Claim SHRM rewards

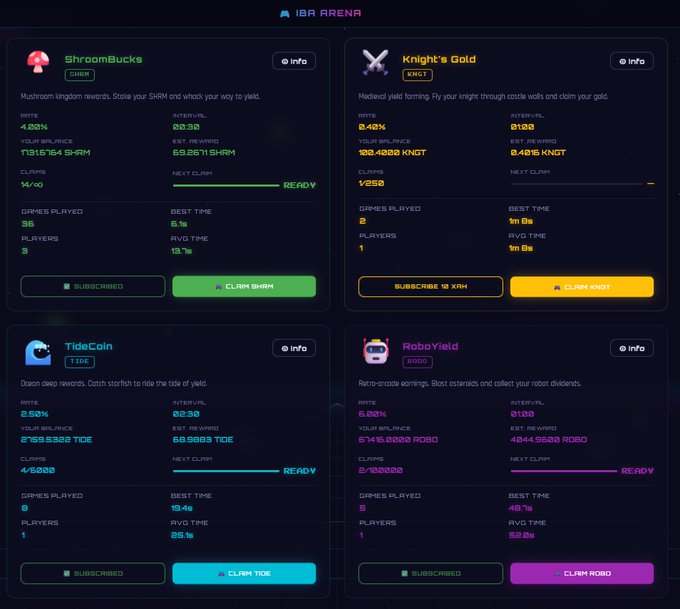click(x=244, y=286)
